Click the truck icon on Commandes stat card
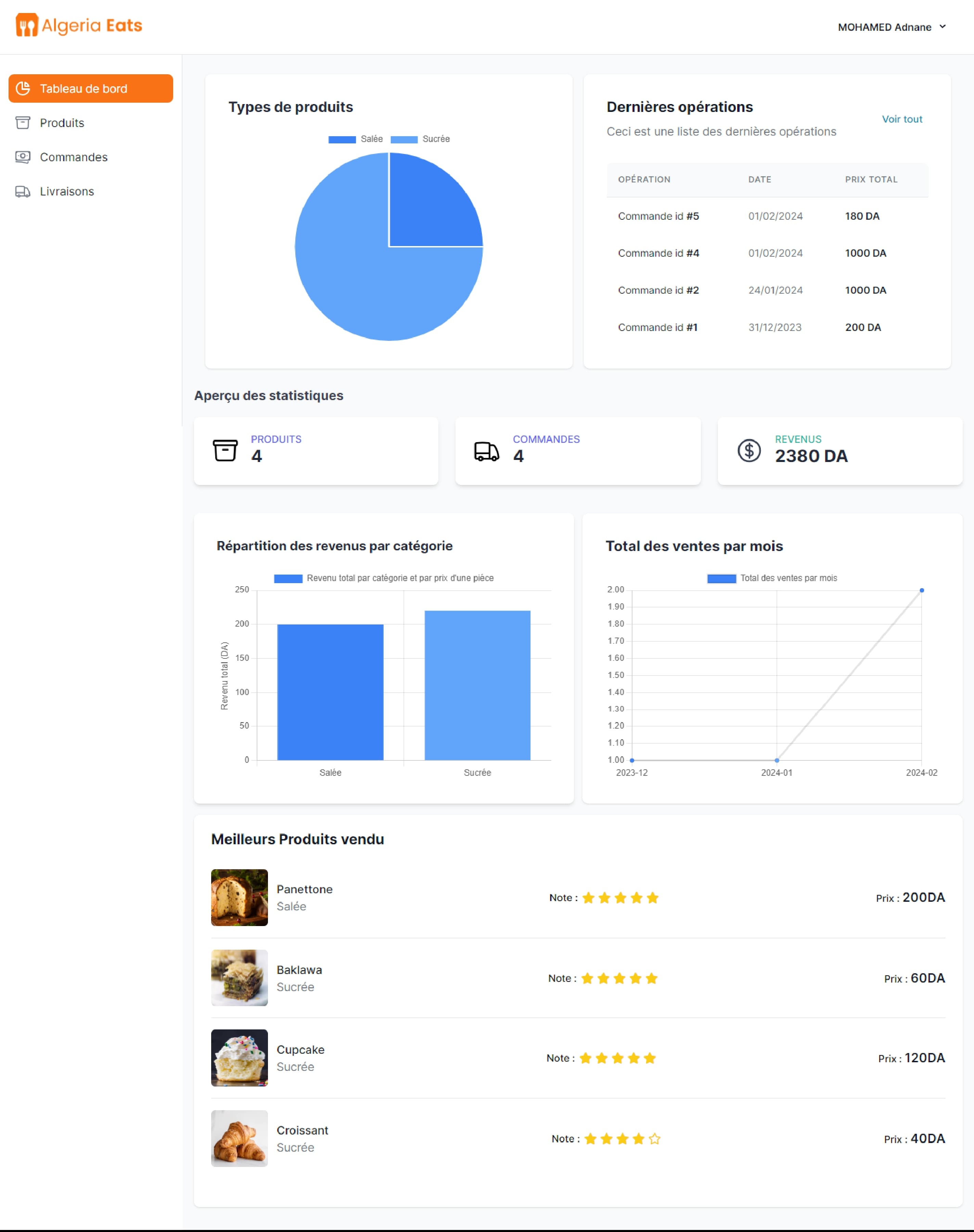This screenshot has height=1232, width=974. 486,451
